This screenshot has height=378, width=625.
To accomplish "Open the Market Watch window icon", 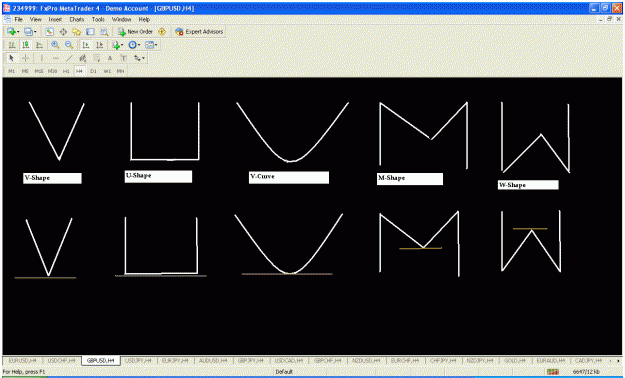I will (x=49, y=32).
